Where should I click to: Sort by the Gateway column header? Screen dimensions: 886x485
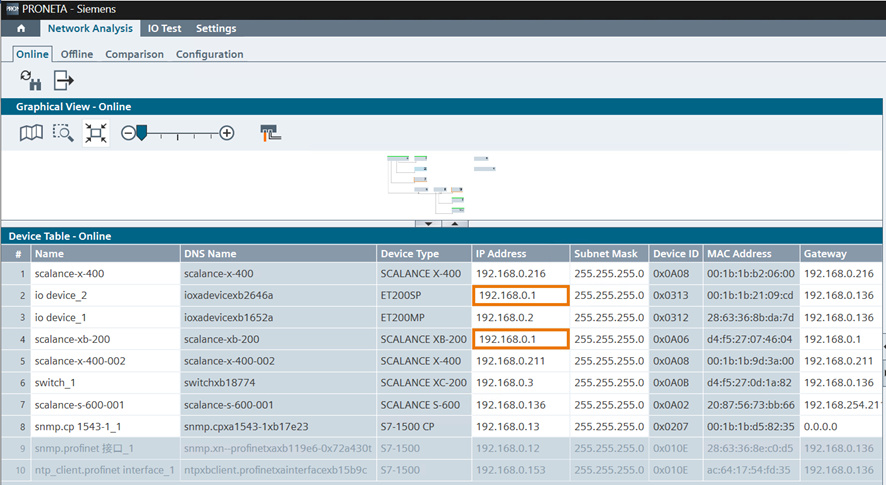841,254
